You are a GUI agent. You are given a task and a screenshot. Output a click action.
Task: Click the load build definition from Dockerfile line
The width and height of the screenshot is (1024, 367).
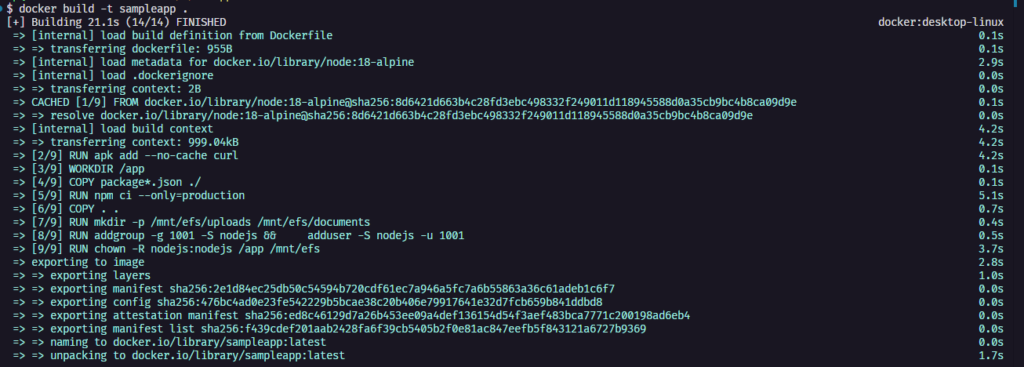172,36
